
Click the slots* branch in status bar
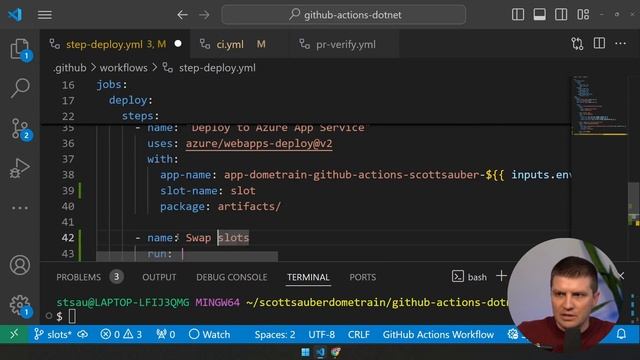click(x=53, y=334)
